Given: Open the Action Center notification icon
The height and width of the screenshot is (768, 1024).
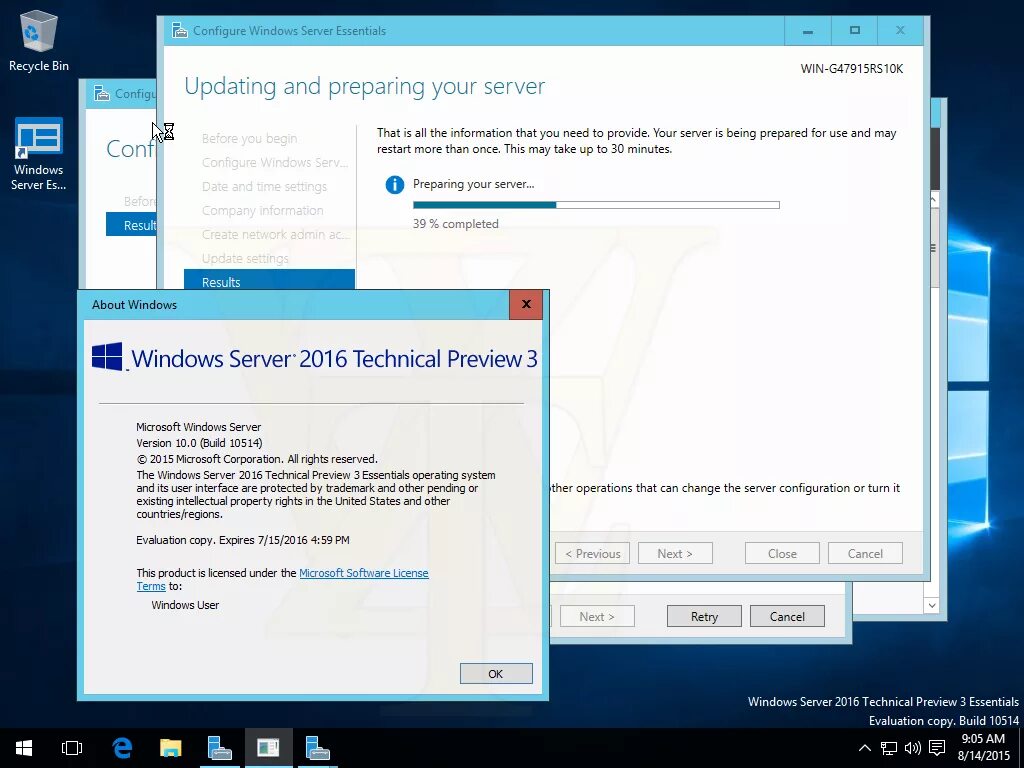Looking at the screenshot, I should (x=936, y=747).
